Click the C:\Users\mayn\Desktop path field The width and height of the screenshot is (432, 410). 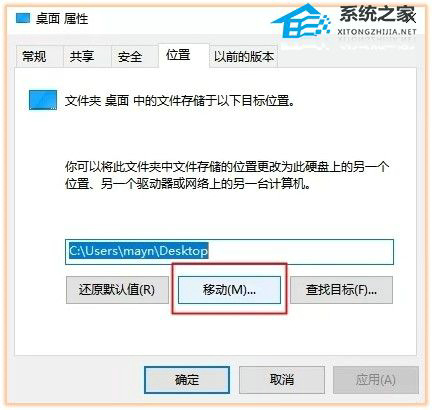click(x=229, y=252)
